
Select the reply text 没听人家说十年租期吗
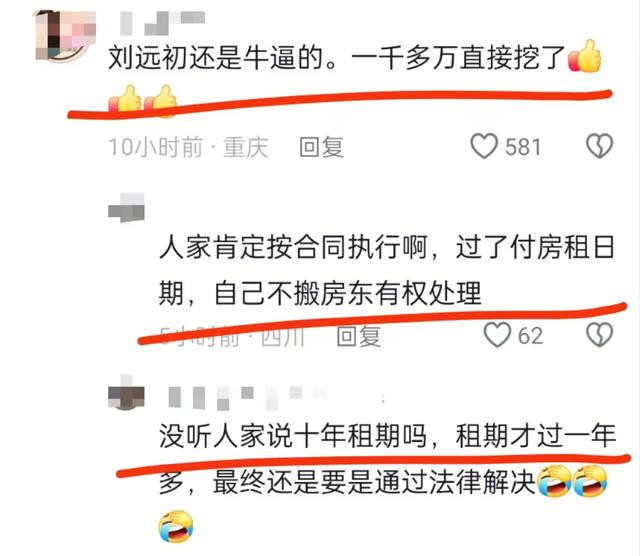coord(293,436)
